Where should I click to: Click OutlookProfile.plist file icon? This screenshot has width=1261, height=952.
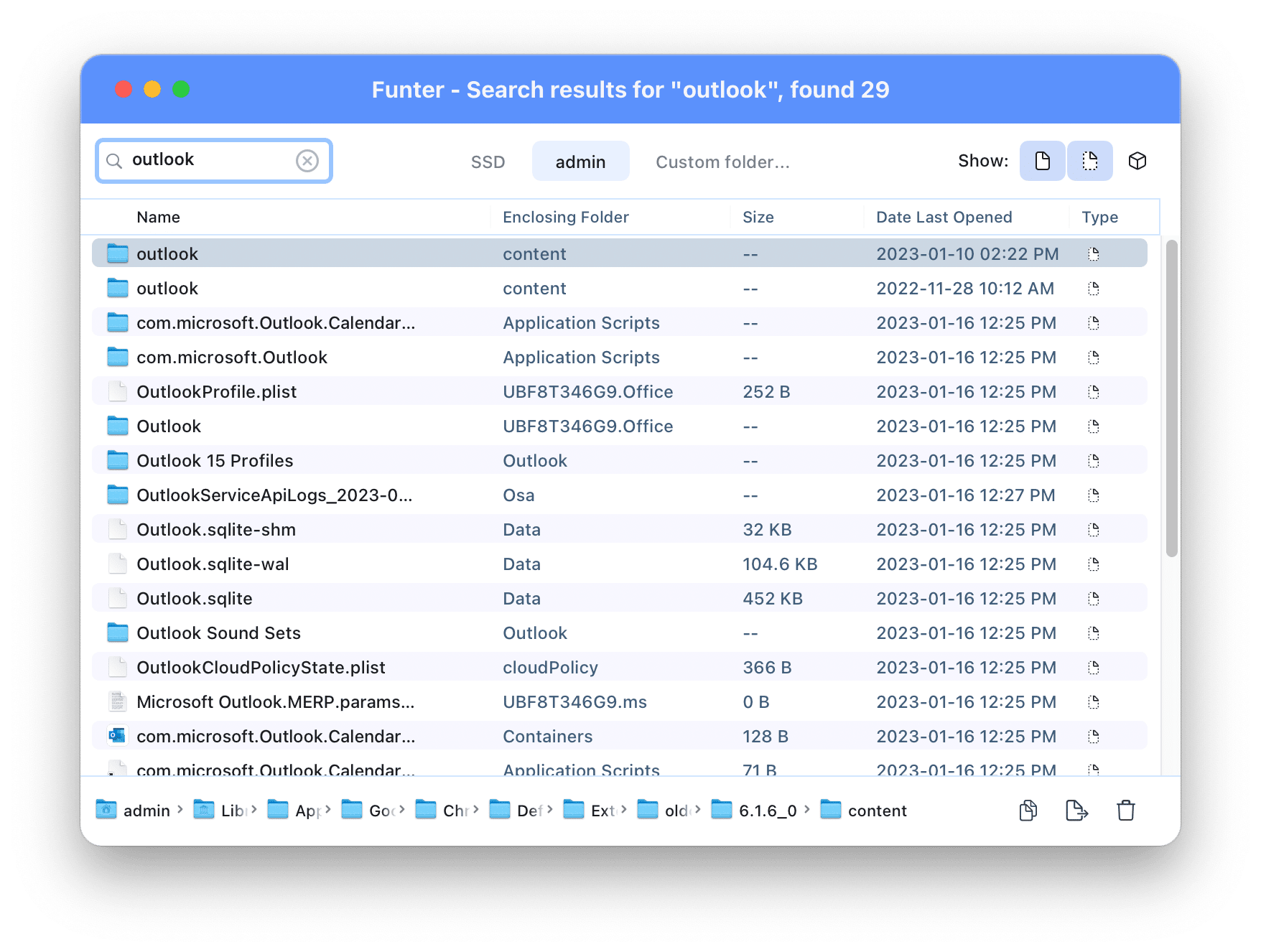point(118,391)
